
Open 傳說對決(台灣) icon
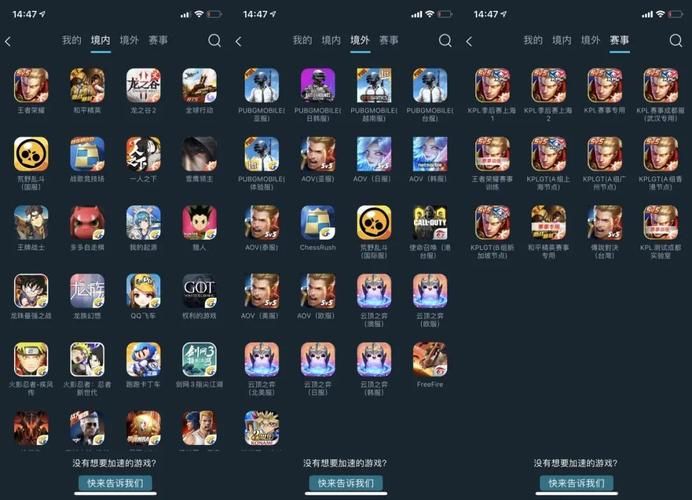click(605, 222)
